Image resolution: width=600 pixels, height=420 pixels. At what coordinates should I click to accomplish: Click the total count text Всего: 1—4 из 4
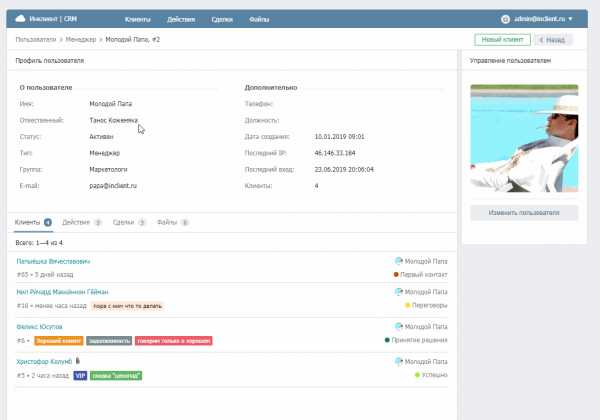[39, 243]
